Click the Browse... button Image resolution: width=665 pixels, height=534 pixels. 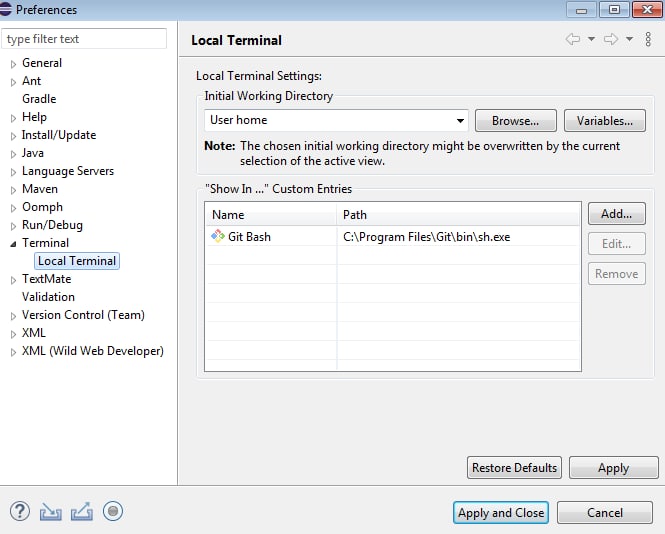(x=516, y=121)
